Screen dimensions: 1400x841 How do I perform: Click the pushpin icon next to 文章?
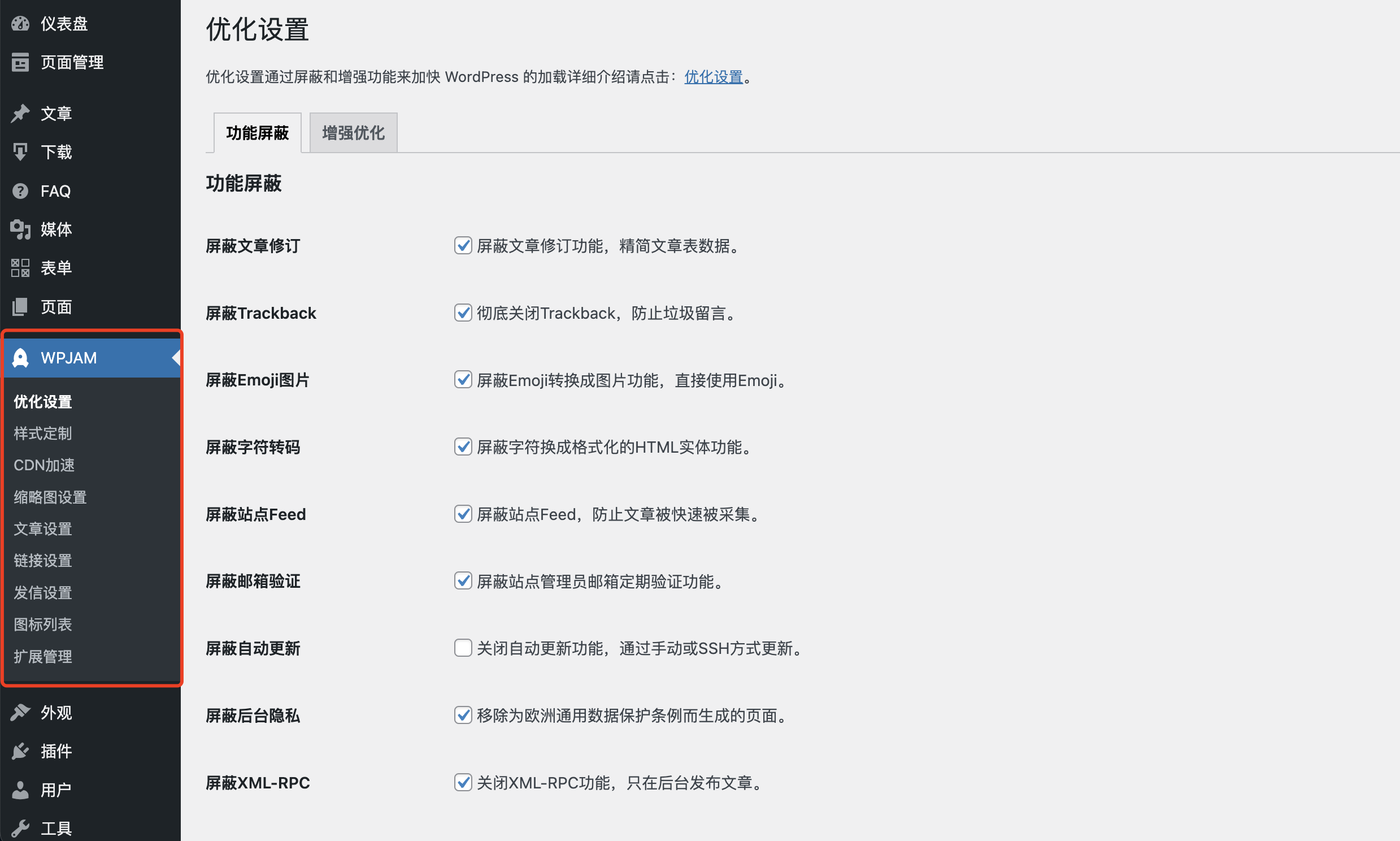point(20,114)
